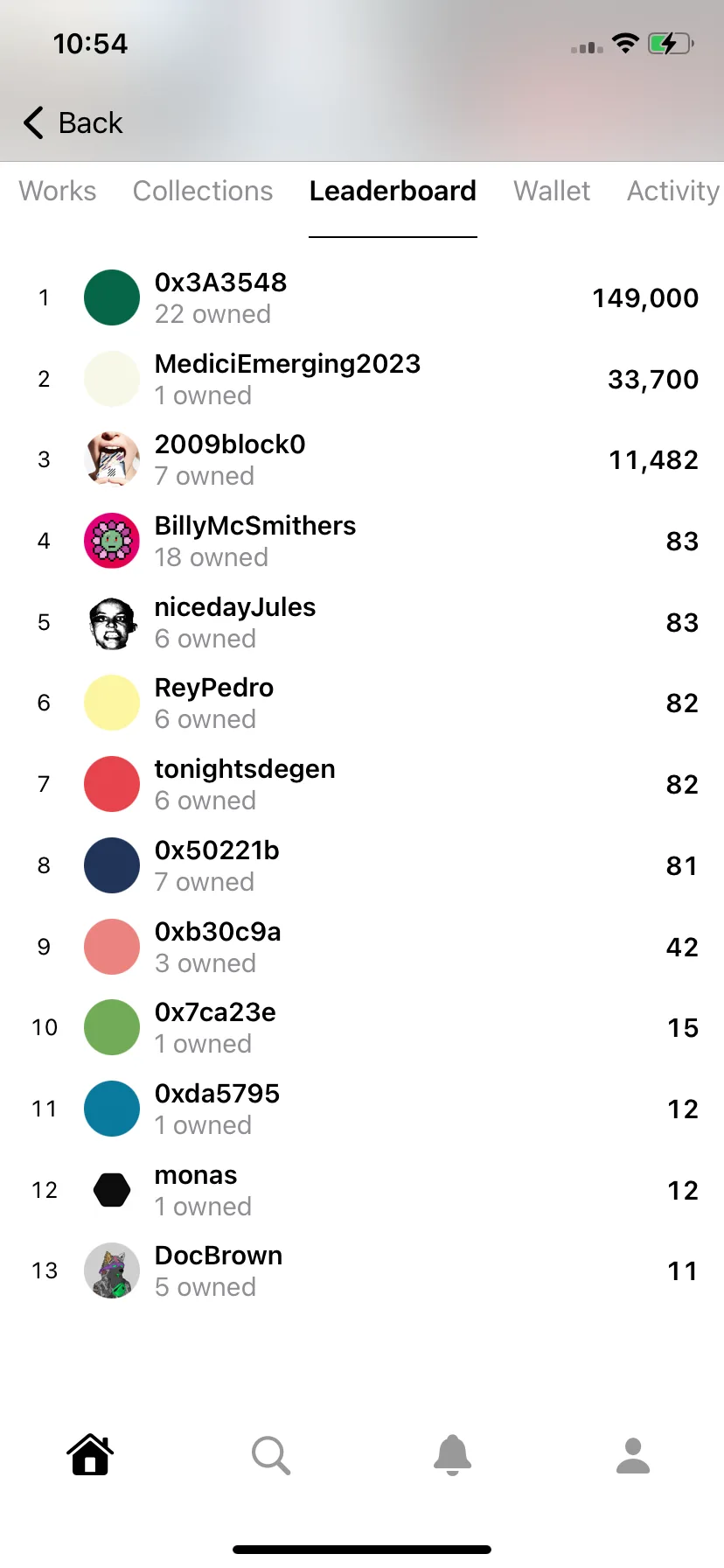
Task: Open 0x50221b row with score 81
Action: click(362, 865)
